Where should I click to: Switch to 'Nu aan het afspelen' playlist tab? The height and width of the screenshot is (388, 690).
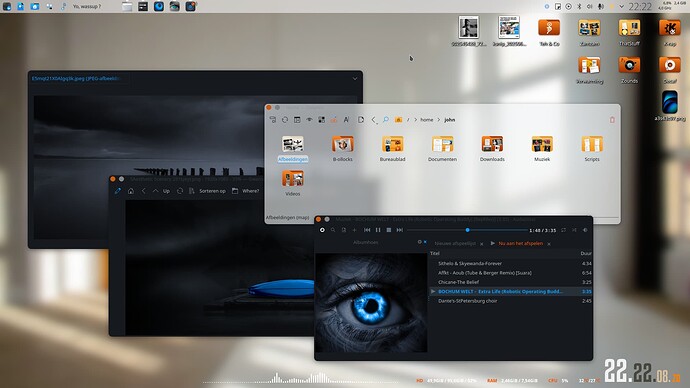point(521,243)
